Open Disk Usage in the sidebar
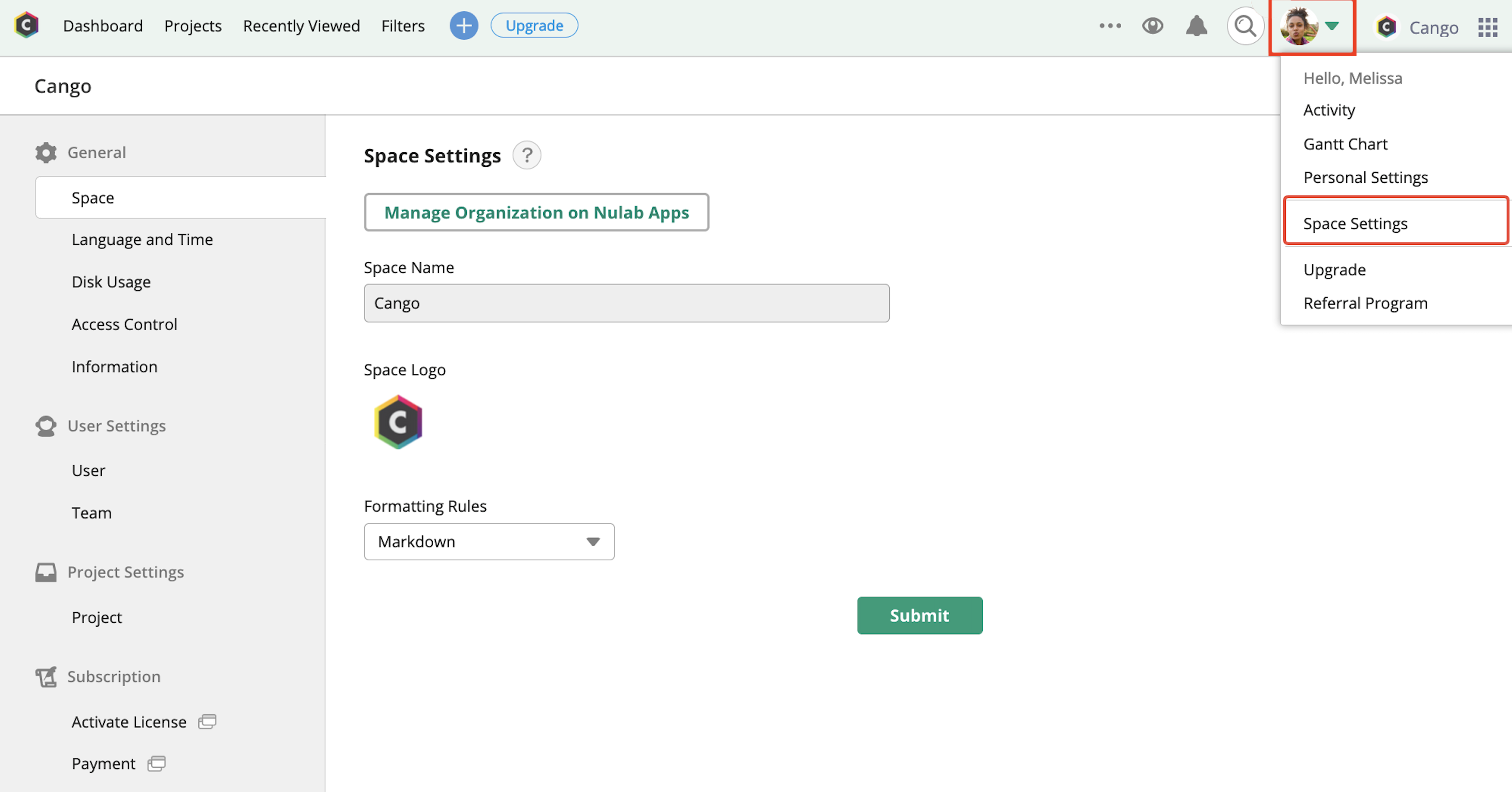The width and height of the screenshot is (1512, 792). pos(111,282)
